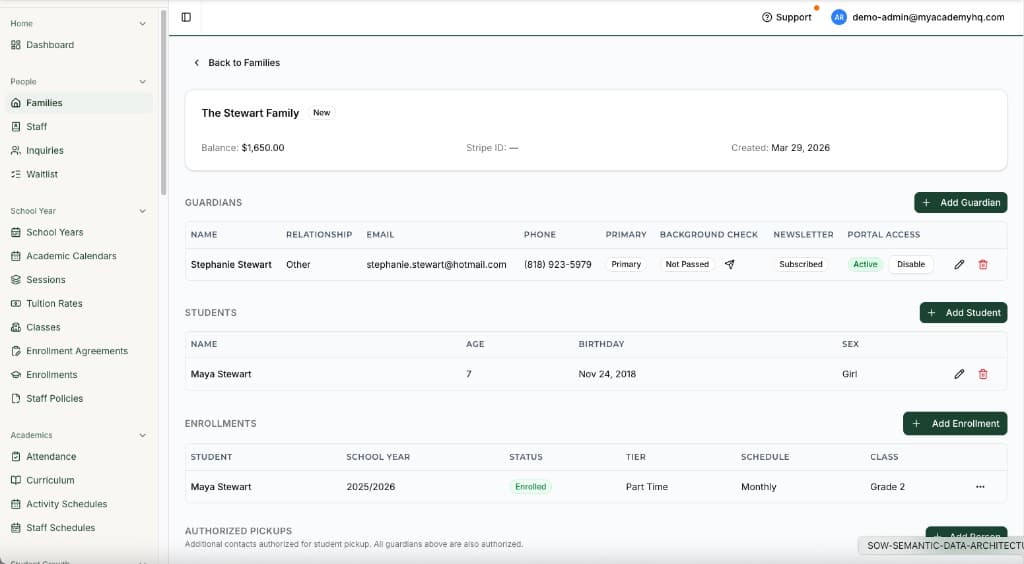The image size is (1024, 564).
Task: Open the Families menu item
Action: point(79,103)
